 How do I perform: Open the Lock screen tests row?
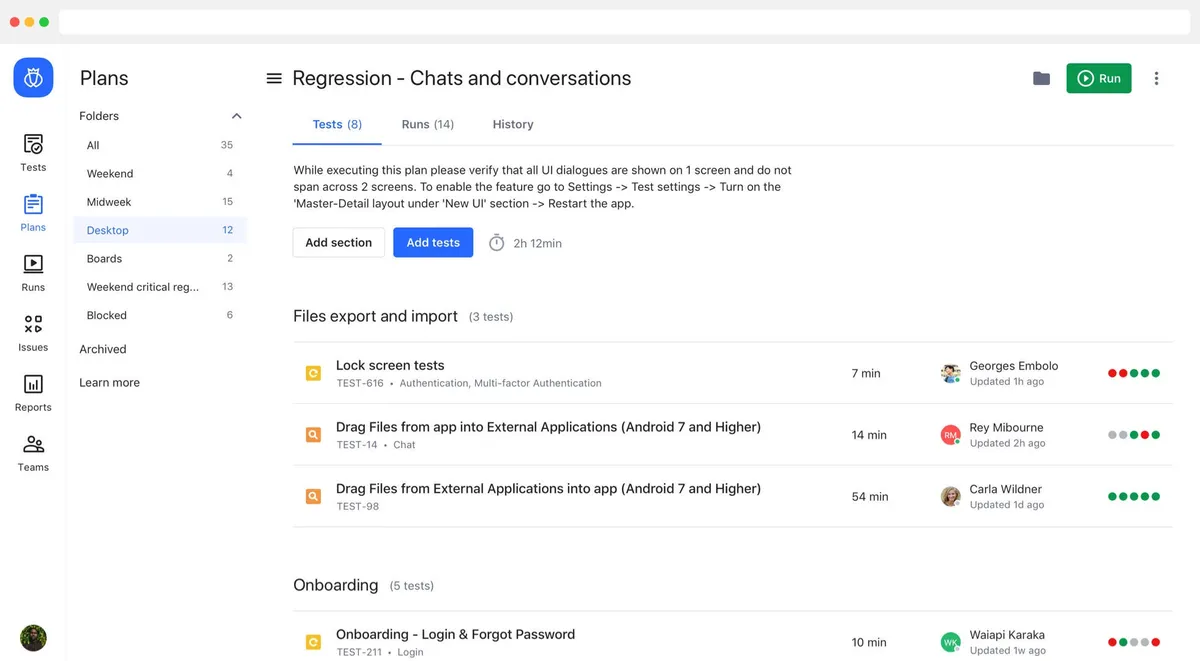coord(390,366)
